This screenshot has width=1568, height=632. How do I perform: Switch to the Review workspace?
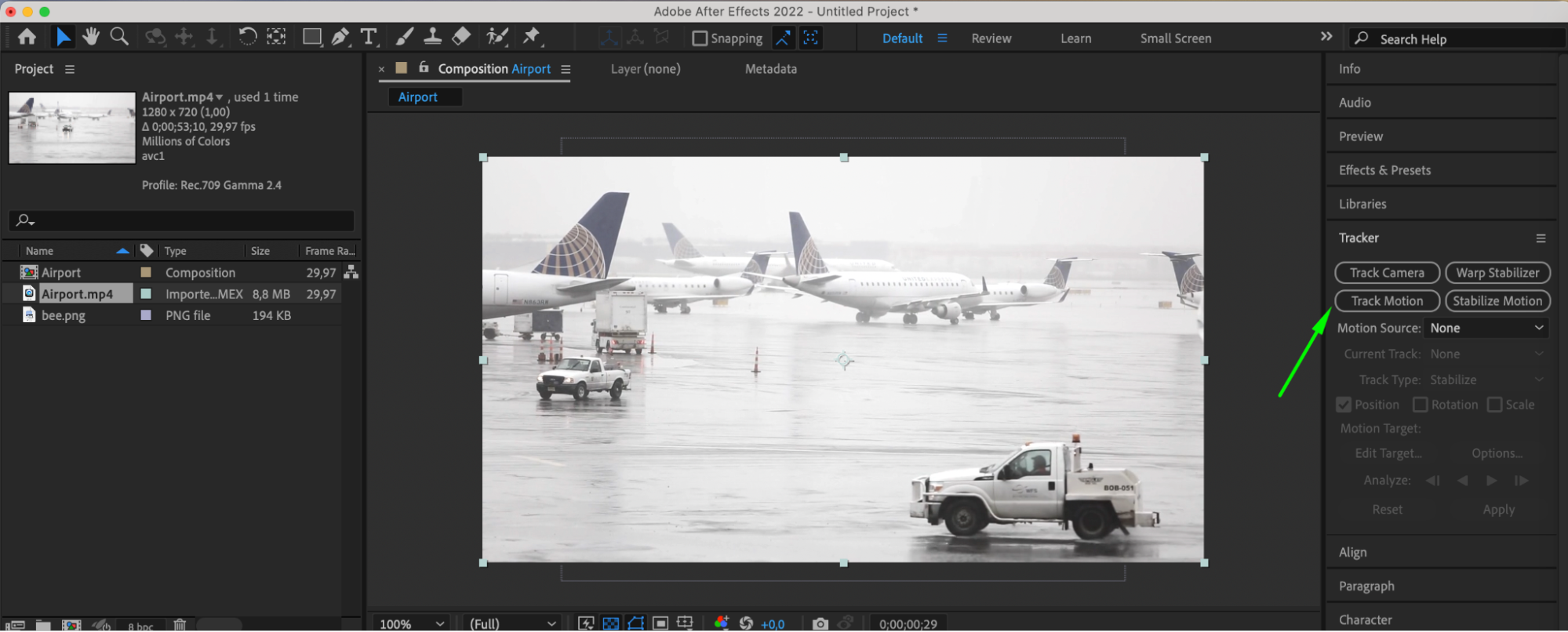991,38
